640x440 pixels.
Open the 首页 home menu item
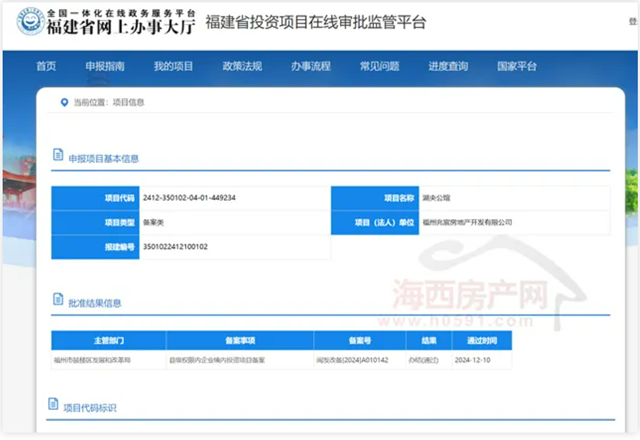46,66
